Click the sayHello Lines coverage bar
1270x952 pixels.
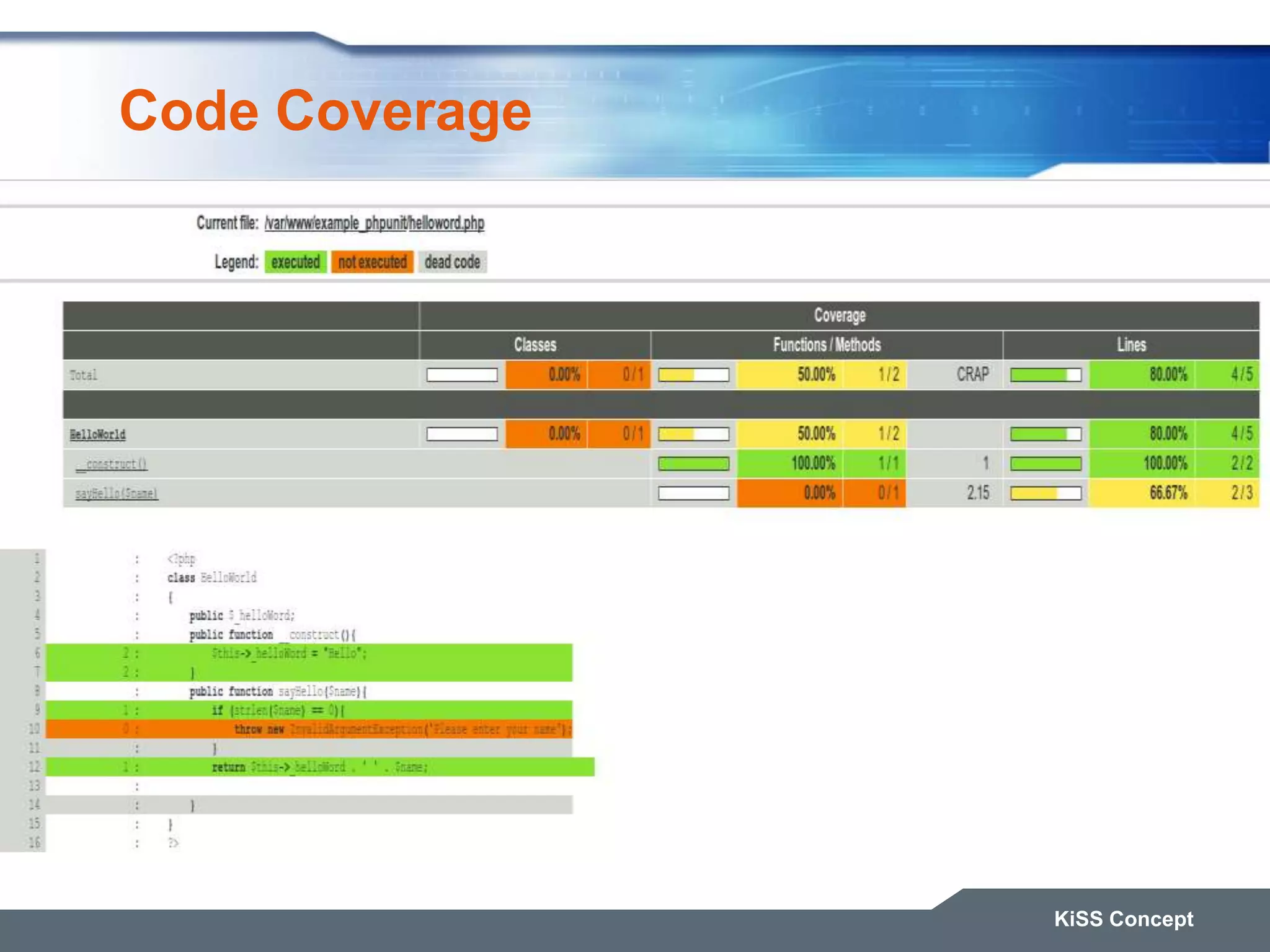pos(1046,493)
